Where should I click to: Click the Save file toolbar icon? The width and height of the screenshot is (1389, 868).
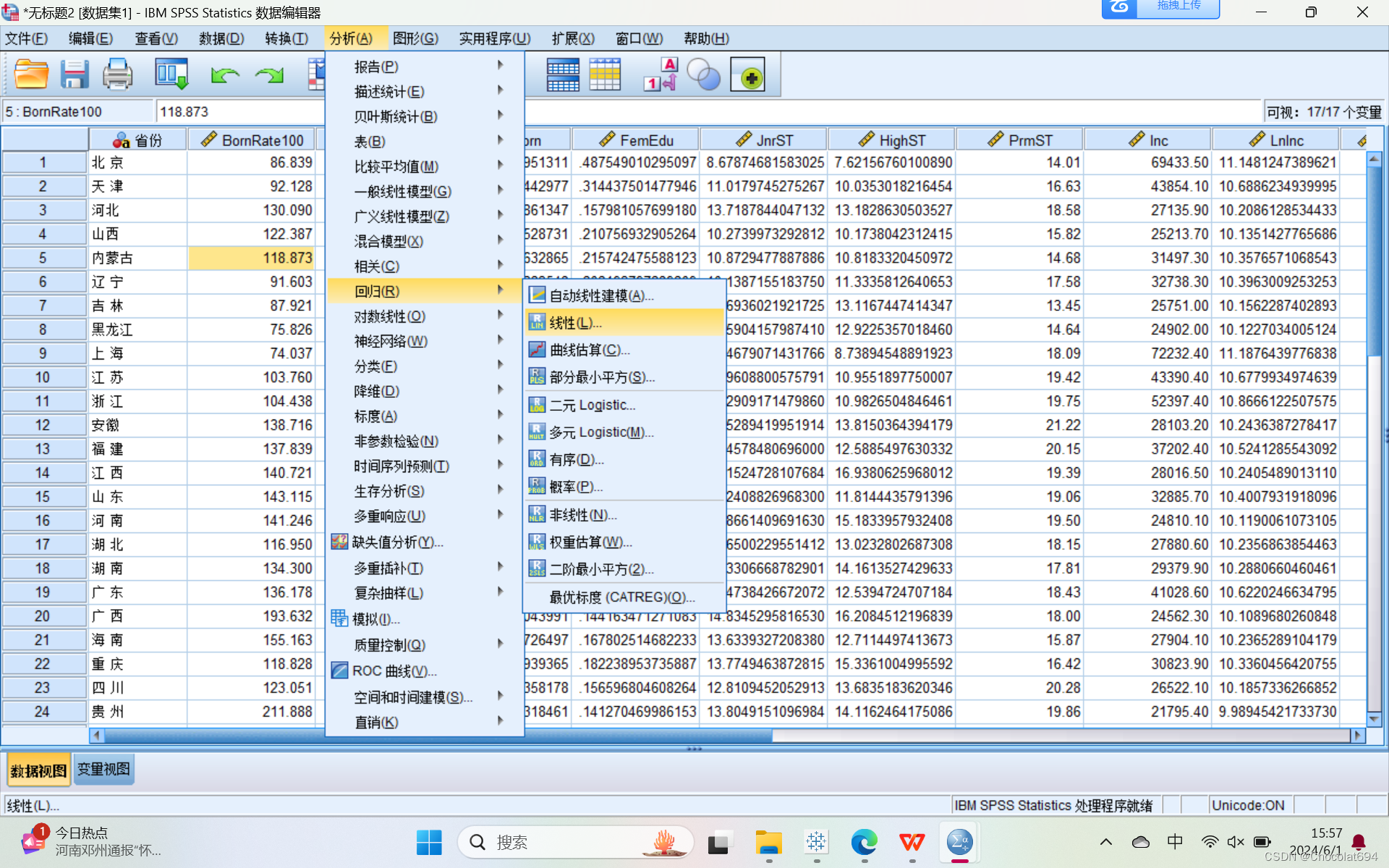click(74, 75)
